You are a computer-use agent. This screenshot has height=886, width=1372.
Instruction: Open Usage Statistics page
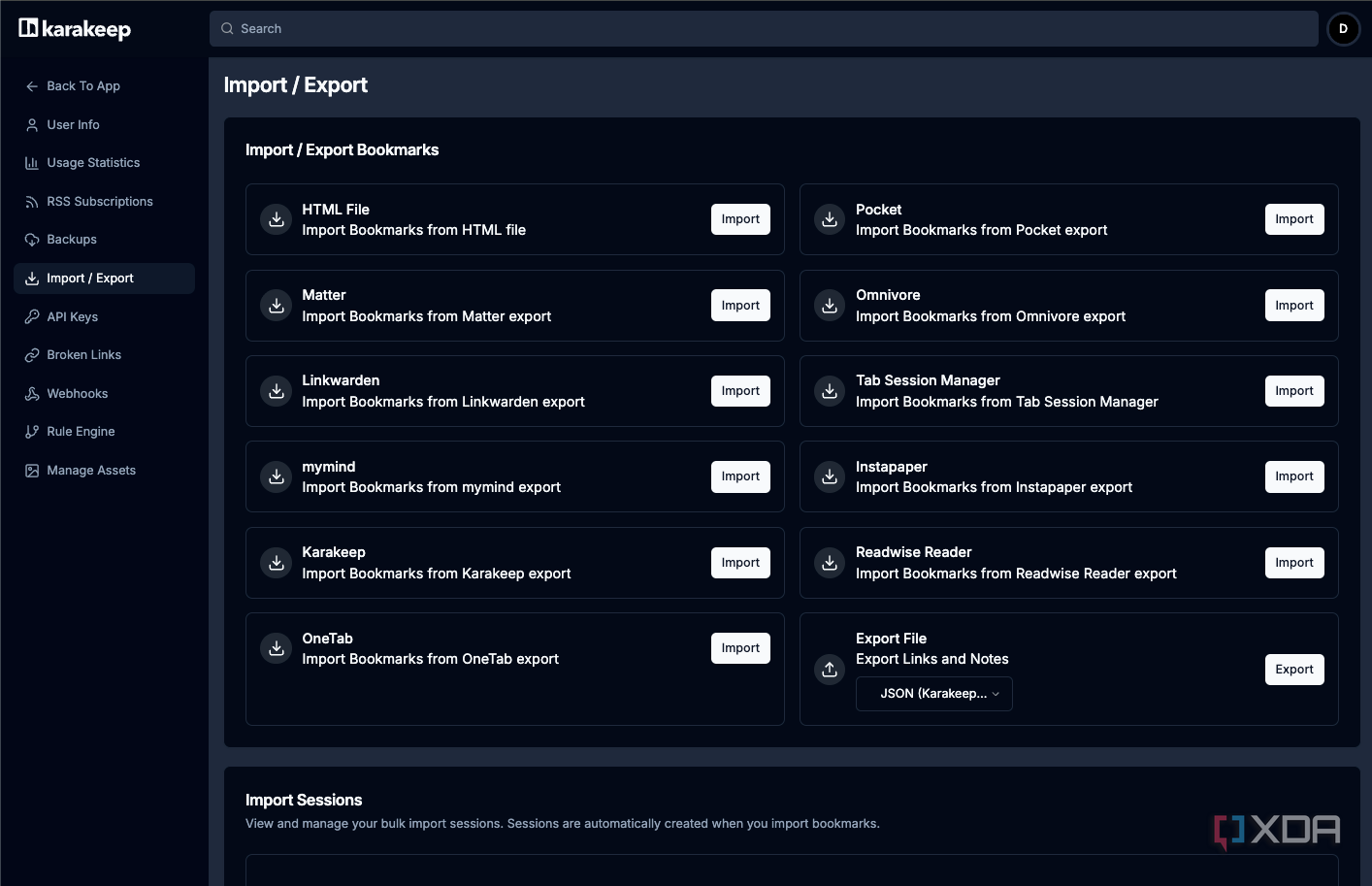pos(104,163)
